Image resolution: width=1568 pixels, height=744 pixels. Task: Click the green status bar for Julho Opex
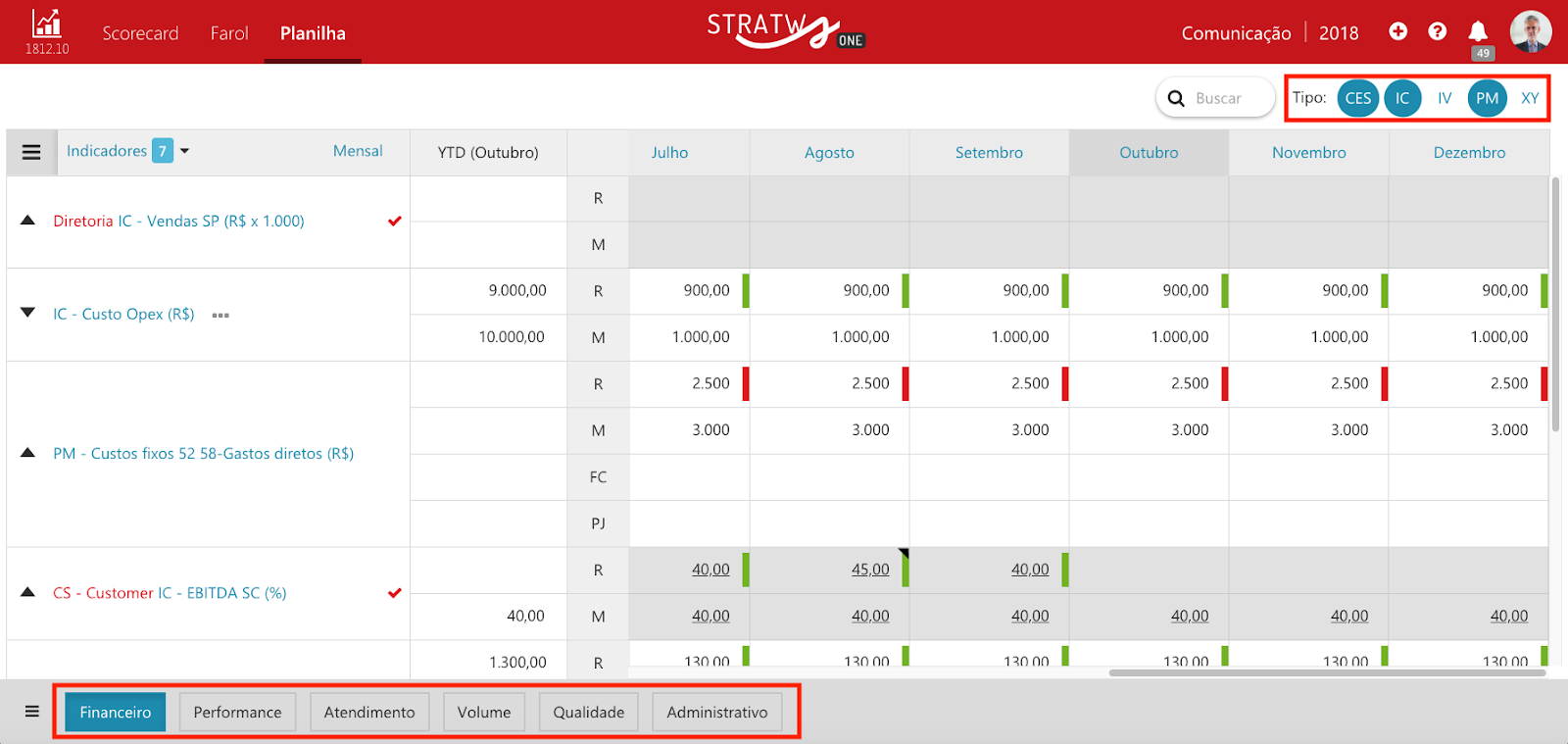pos(746,291)
